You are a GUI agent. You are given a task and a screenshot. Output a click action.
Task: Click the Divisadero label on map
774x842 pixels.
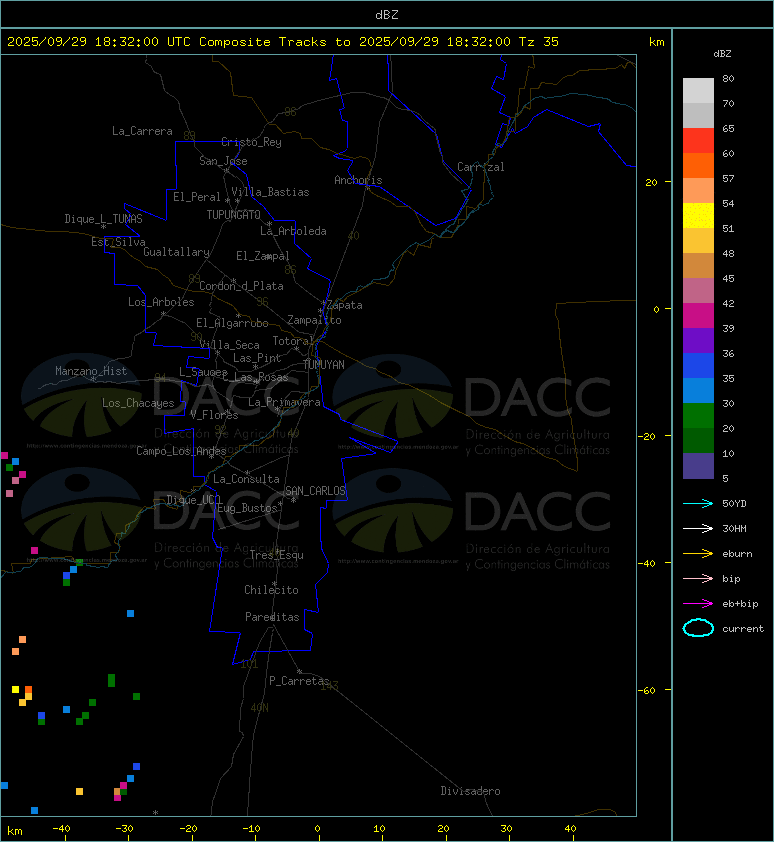coord(471,791)
